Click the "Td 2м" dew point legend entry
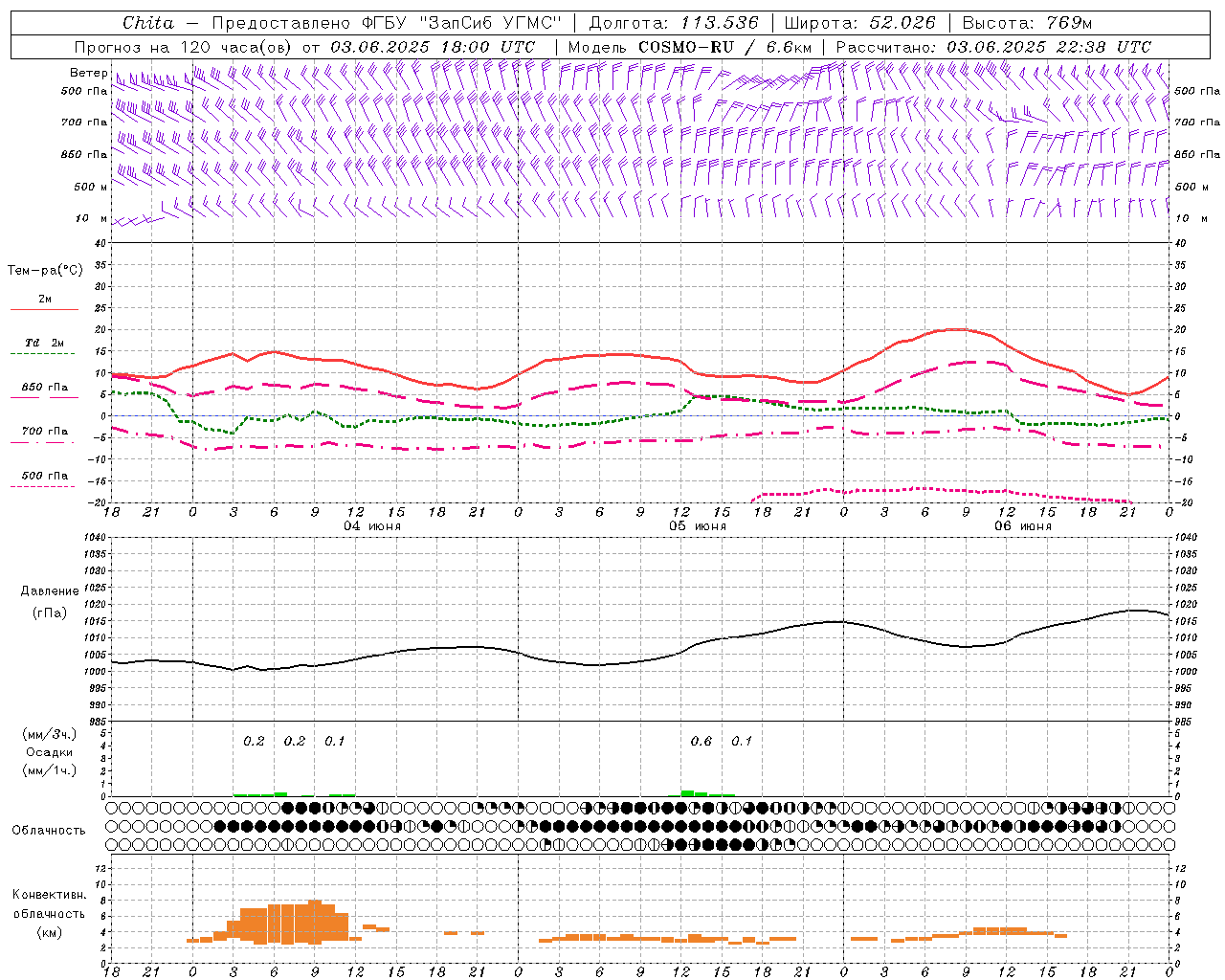 pyautogui.click(x=45, y=343)
